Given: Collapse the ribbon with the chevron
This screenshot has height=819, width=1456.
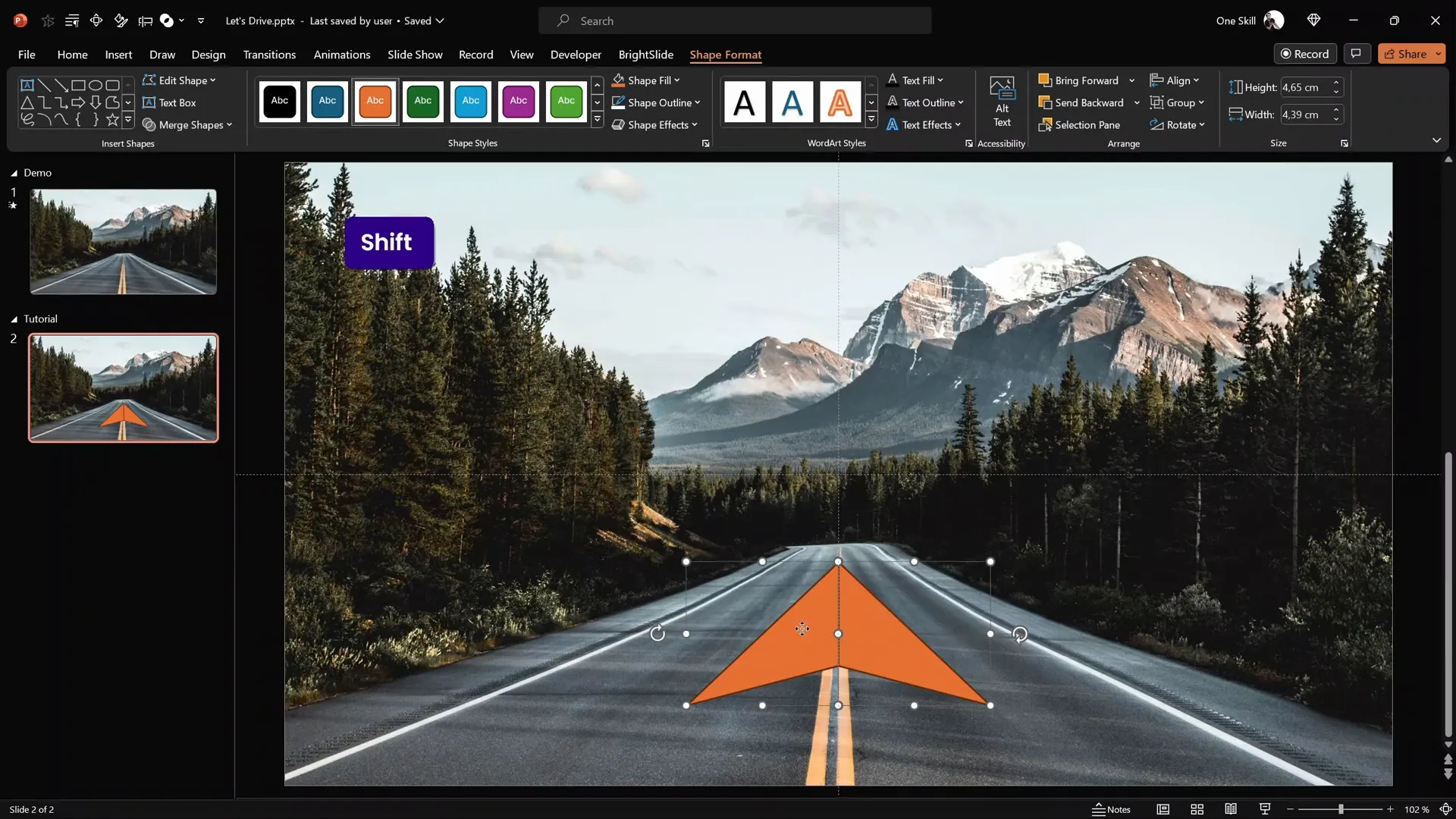Looking at the screenshot, I should point(1436,140).
